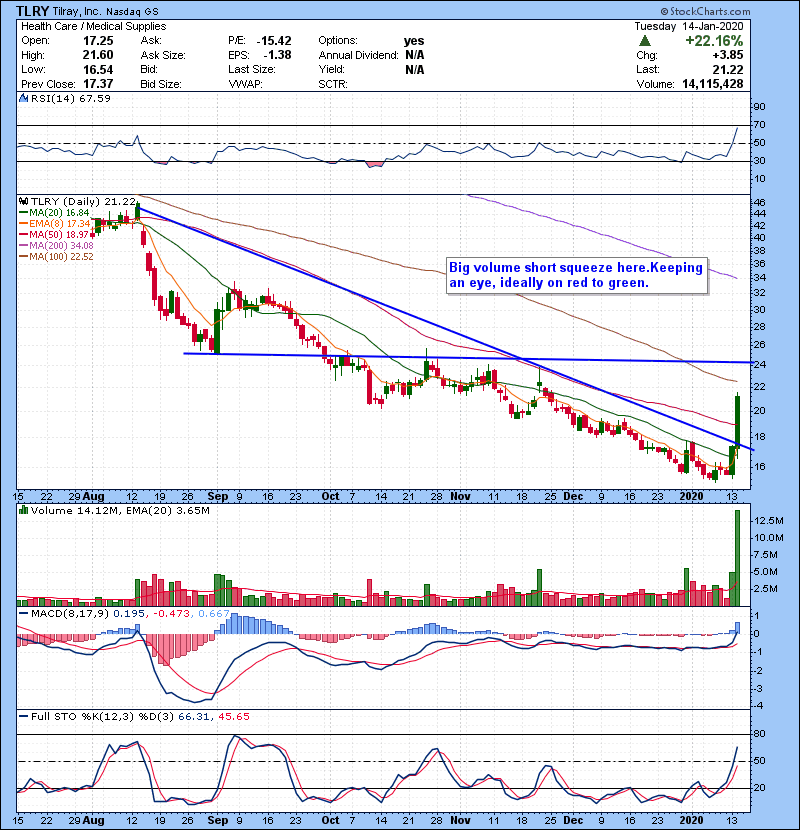Click the Prev Close value 17.37
Screen dimensions: 800x830
point(98,84)
